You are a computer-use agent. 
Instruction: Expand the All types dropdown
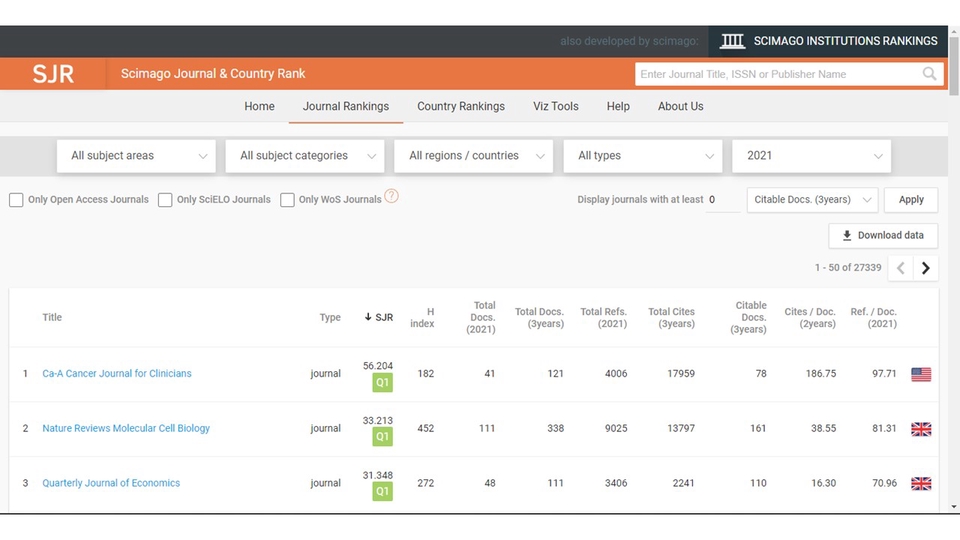click(643, 156)
